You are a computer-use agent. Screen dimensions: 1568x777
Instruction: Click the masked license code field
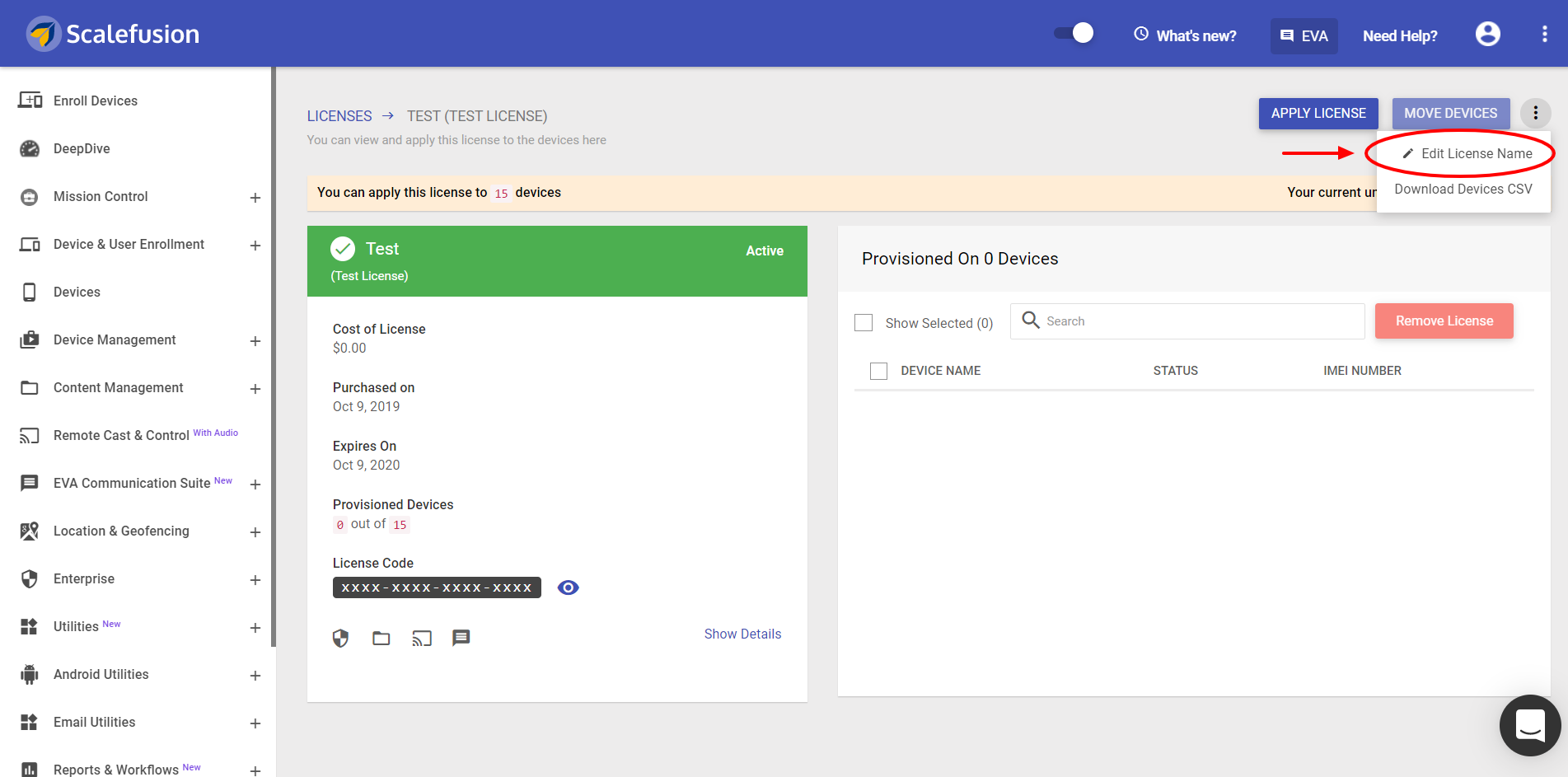(437, 587)
